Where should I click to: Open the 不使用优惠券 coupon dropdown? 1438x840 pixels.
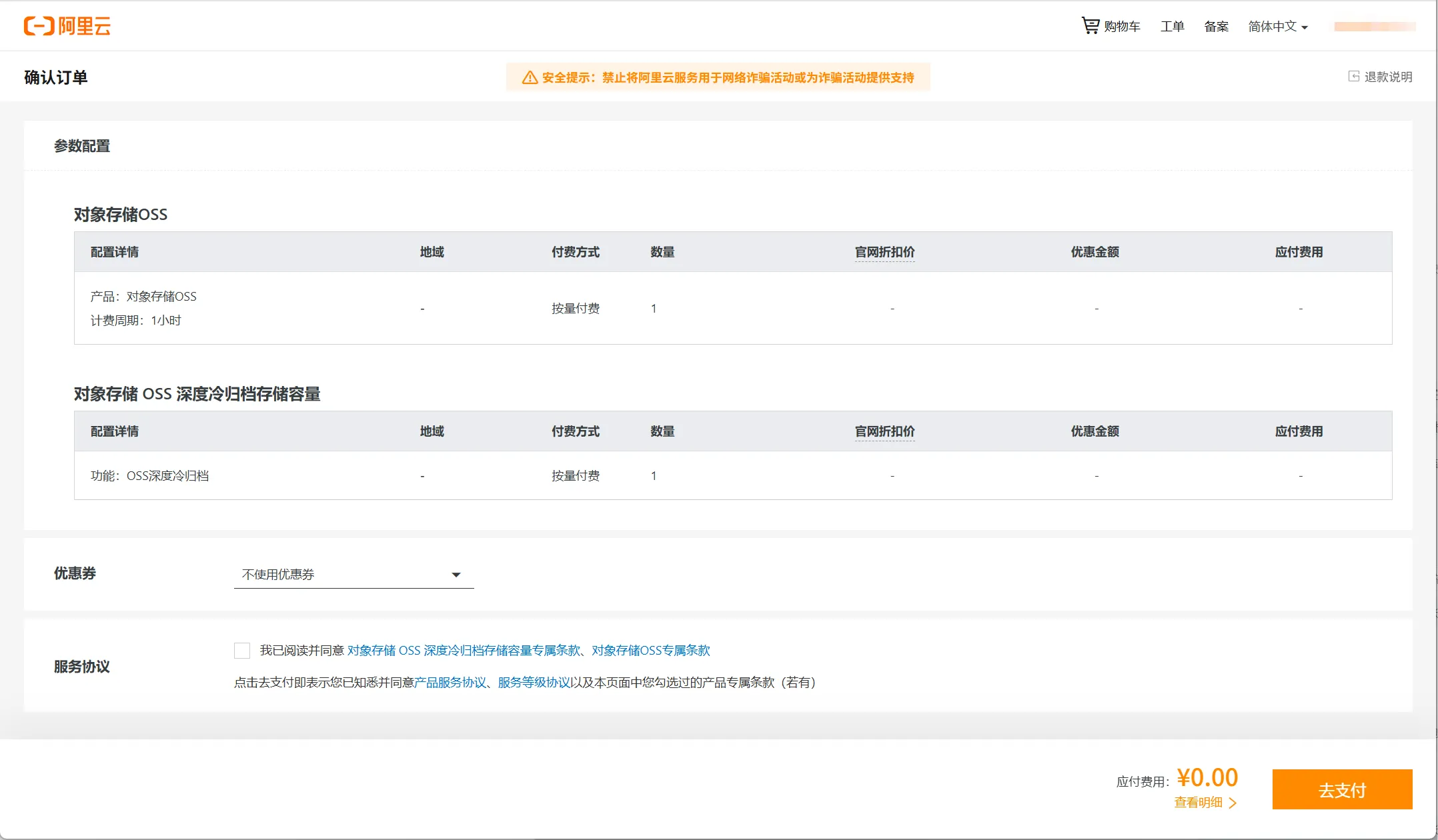tap(353, 575)
